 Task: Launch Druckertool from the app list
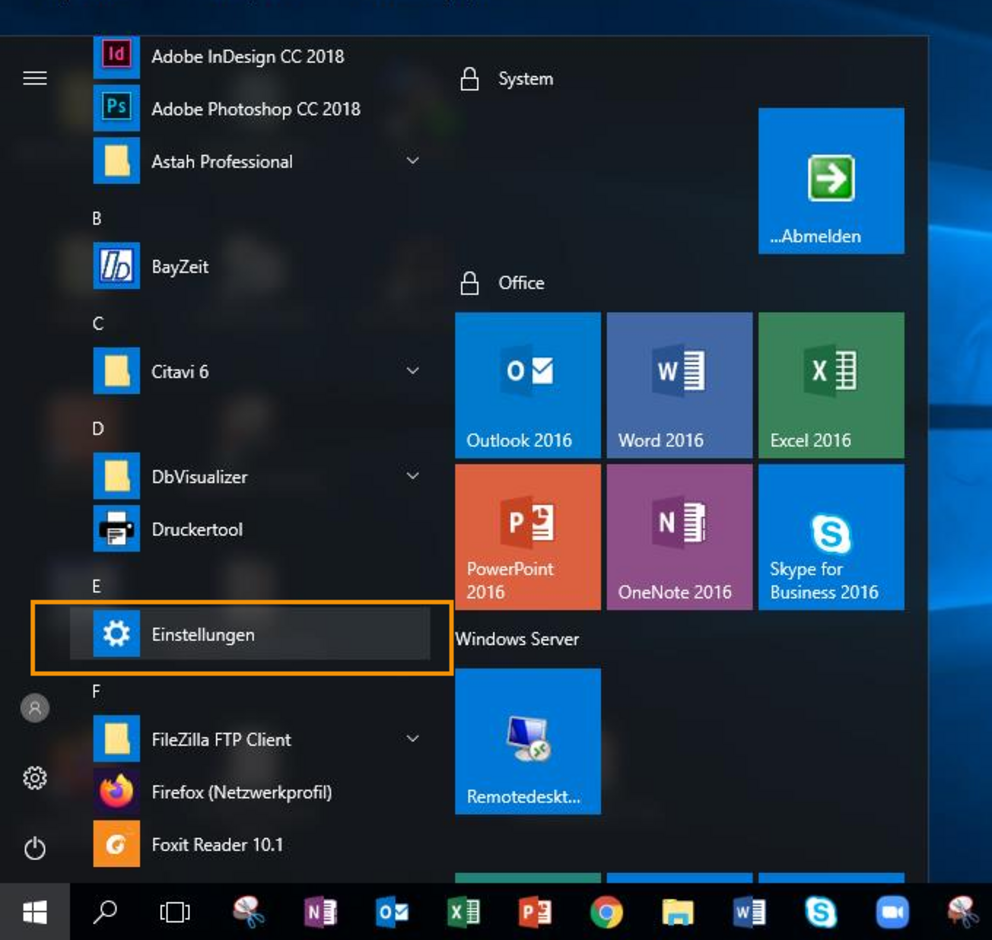point(250,529)
